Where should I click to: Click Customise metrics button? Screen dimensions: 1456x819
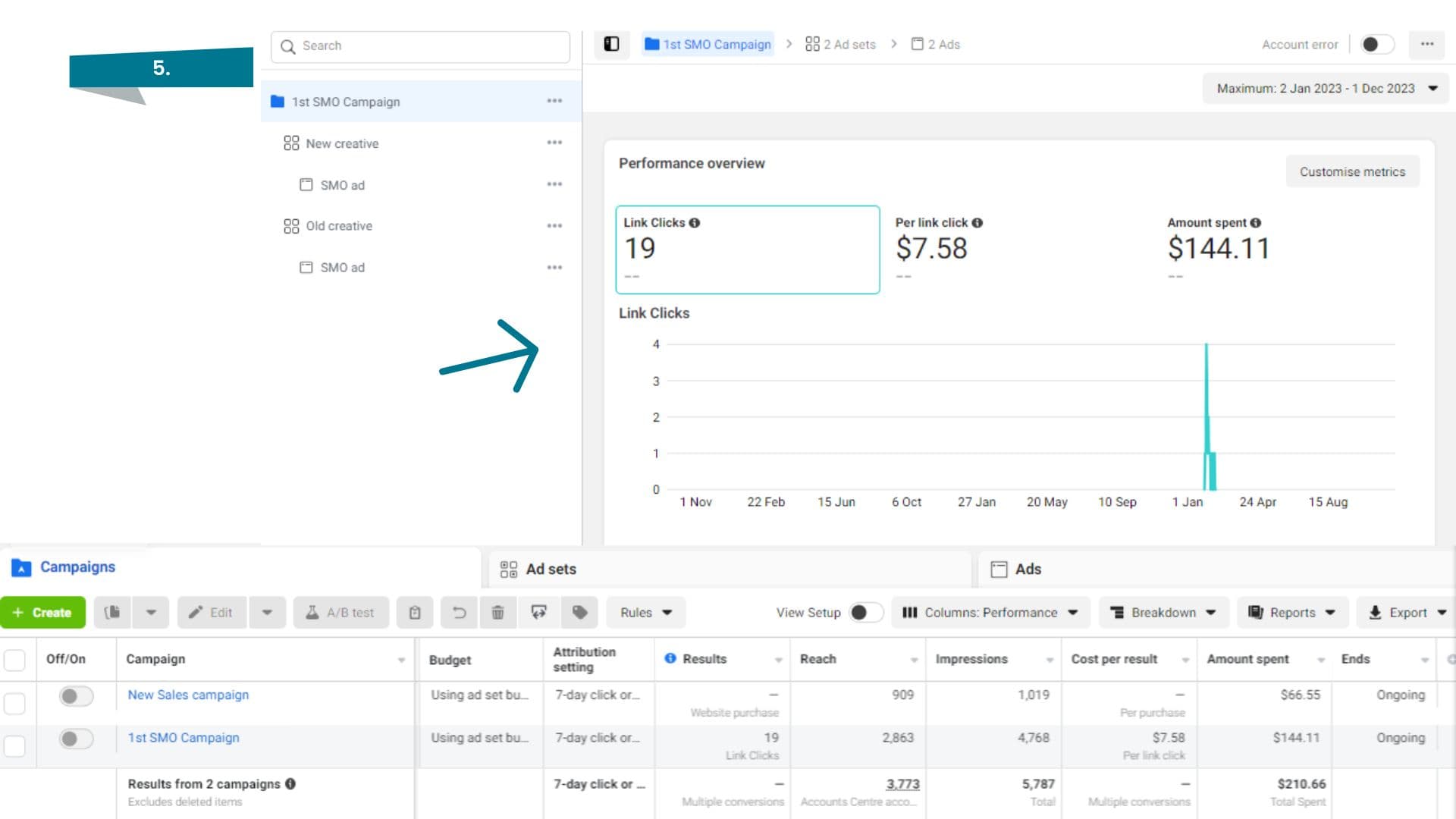(x=1352, y=171)
